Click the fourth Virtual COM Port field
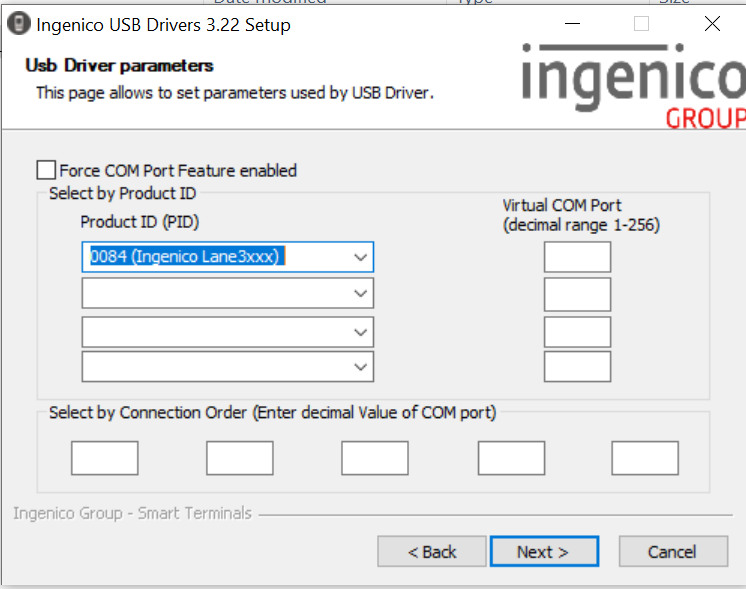 (x=577, y=366)
